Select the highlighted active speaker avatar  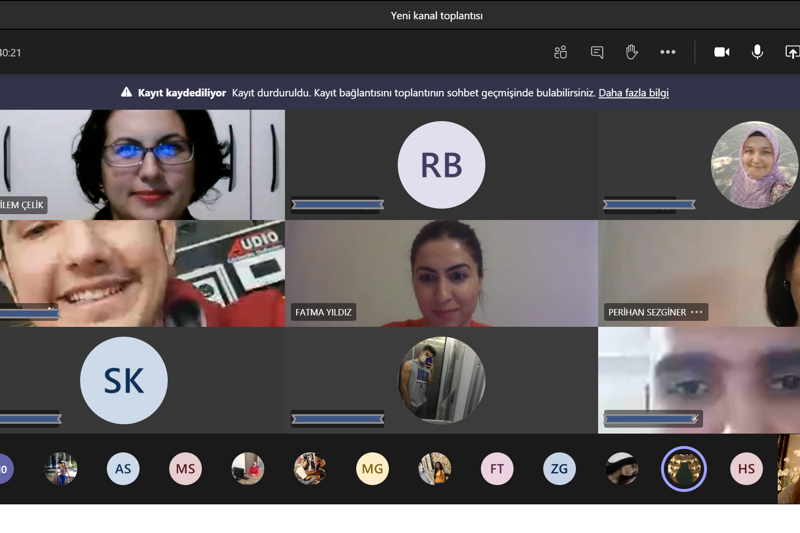(684, 468)
